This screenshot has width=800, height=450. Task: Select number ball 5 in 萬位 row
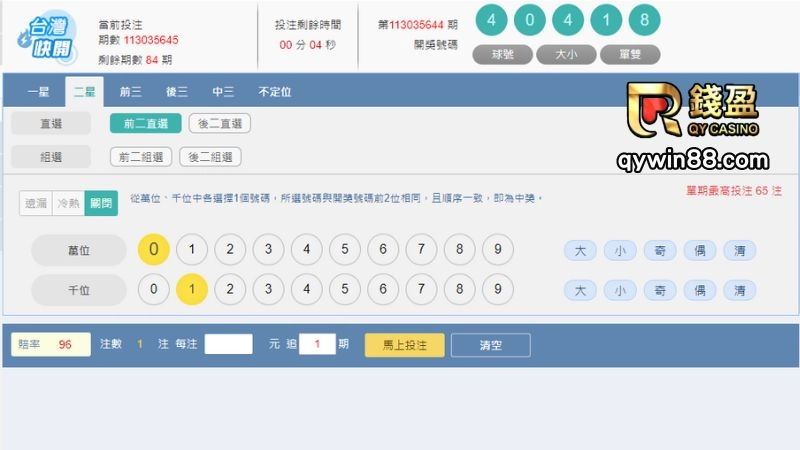tap(345, 250)
